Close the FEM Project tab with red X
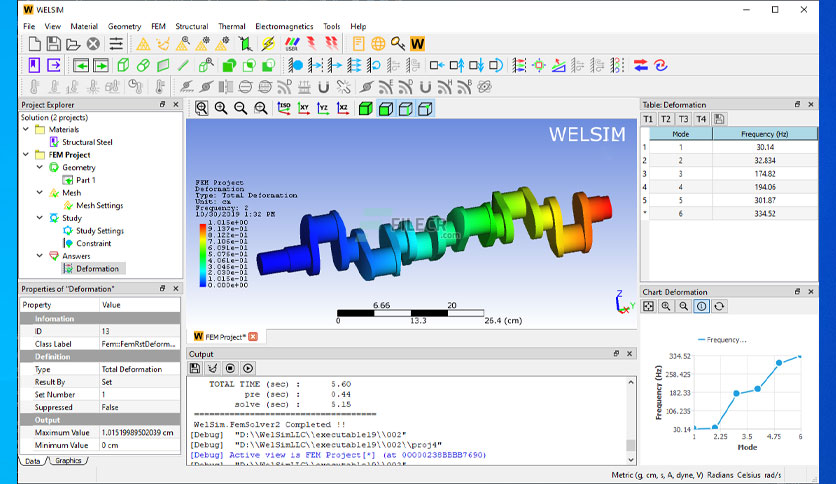Image resolution: width=836 pixels, height=484 pixels. pyautogui.click(x=253, y=336)
